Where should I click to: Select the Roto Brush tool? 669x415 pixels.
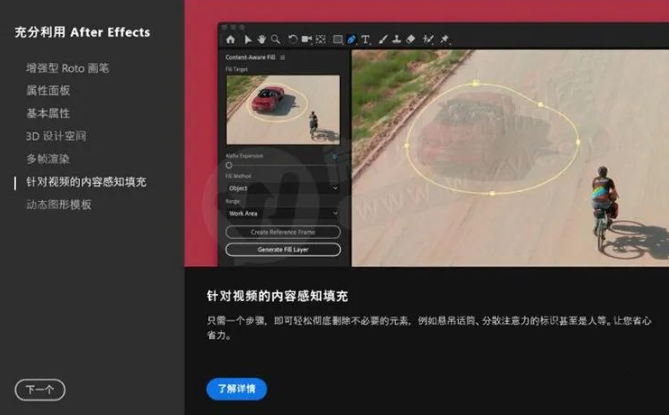point(428,40)
